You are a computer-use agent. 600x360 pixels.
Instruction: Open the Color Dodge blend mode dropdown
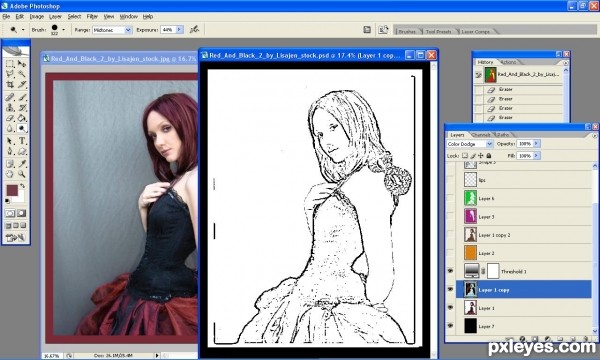pyautogui.click(x=489, y=144)
